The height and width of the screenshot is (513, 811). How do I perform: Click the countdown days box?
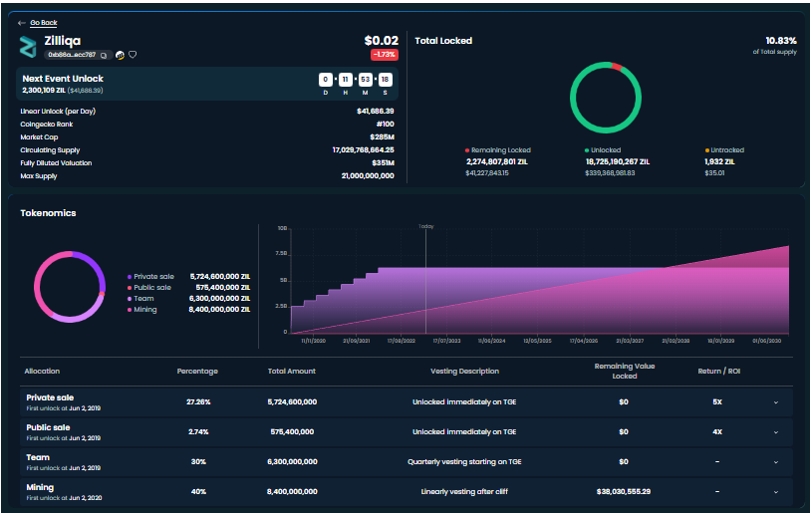pyautogui.click(x=325, y=80)
